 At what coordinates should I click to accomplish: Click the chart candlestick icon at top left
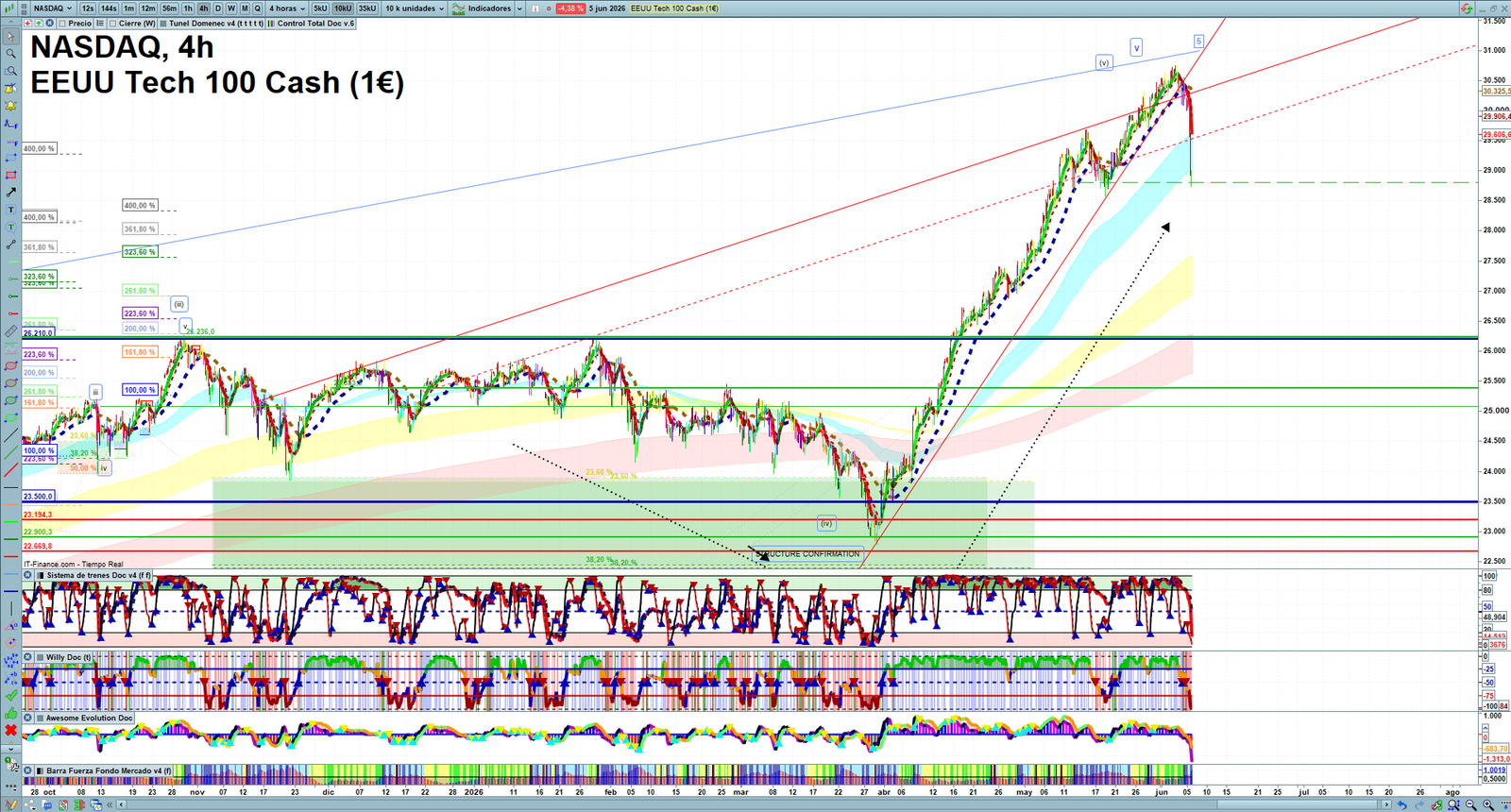8,8
